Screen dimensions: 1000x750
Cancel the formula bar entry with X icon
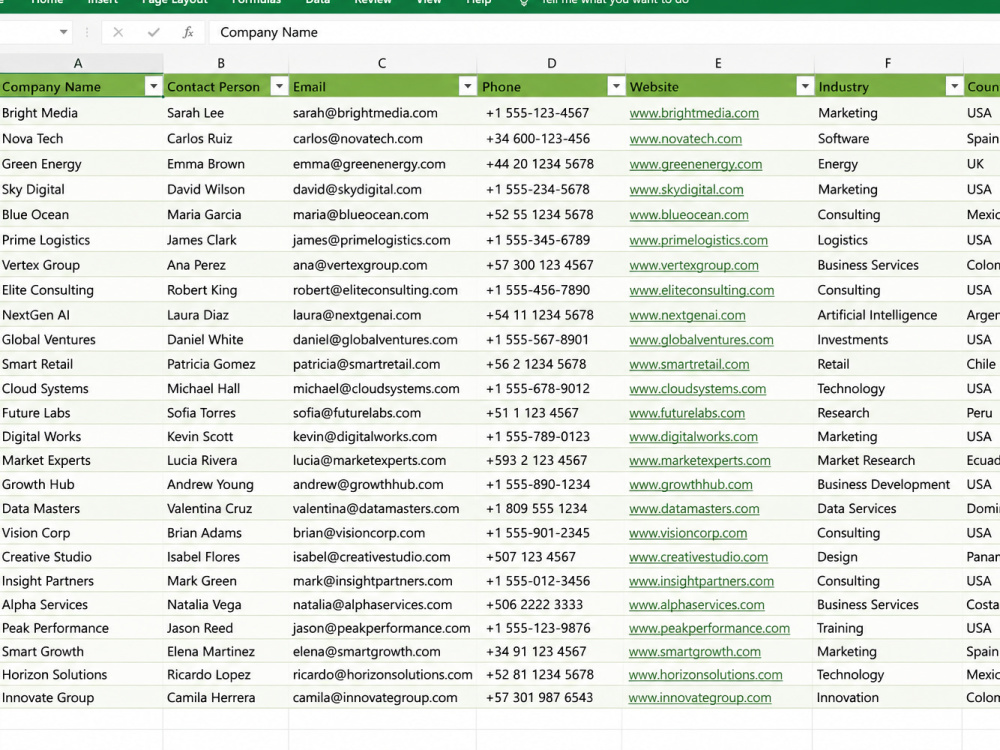tap(118, 33)
